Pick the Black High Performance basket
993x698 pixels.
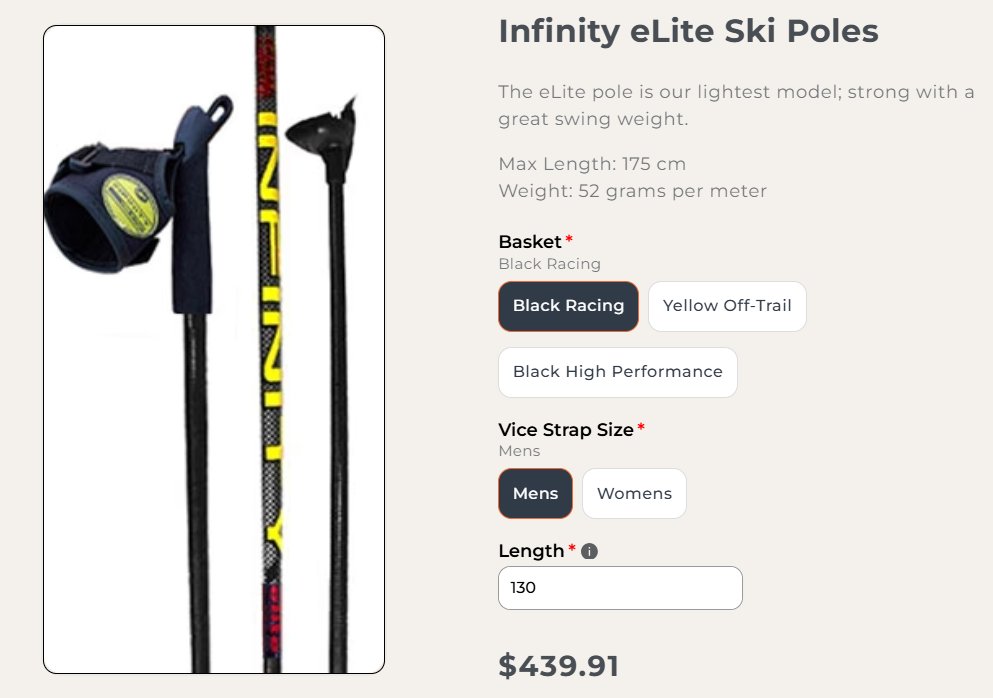[617, 372]
